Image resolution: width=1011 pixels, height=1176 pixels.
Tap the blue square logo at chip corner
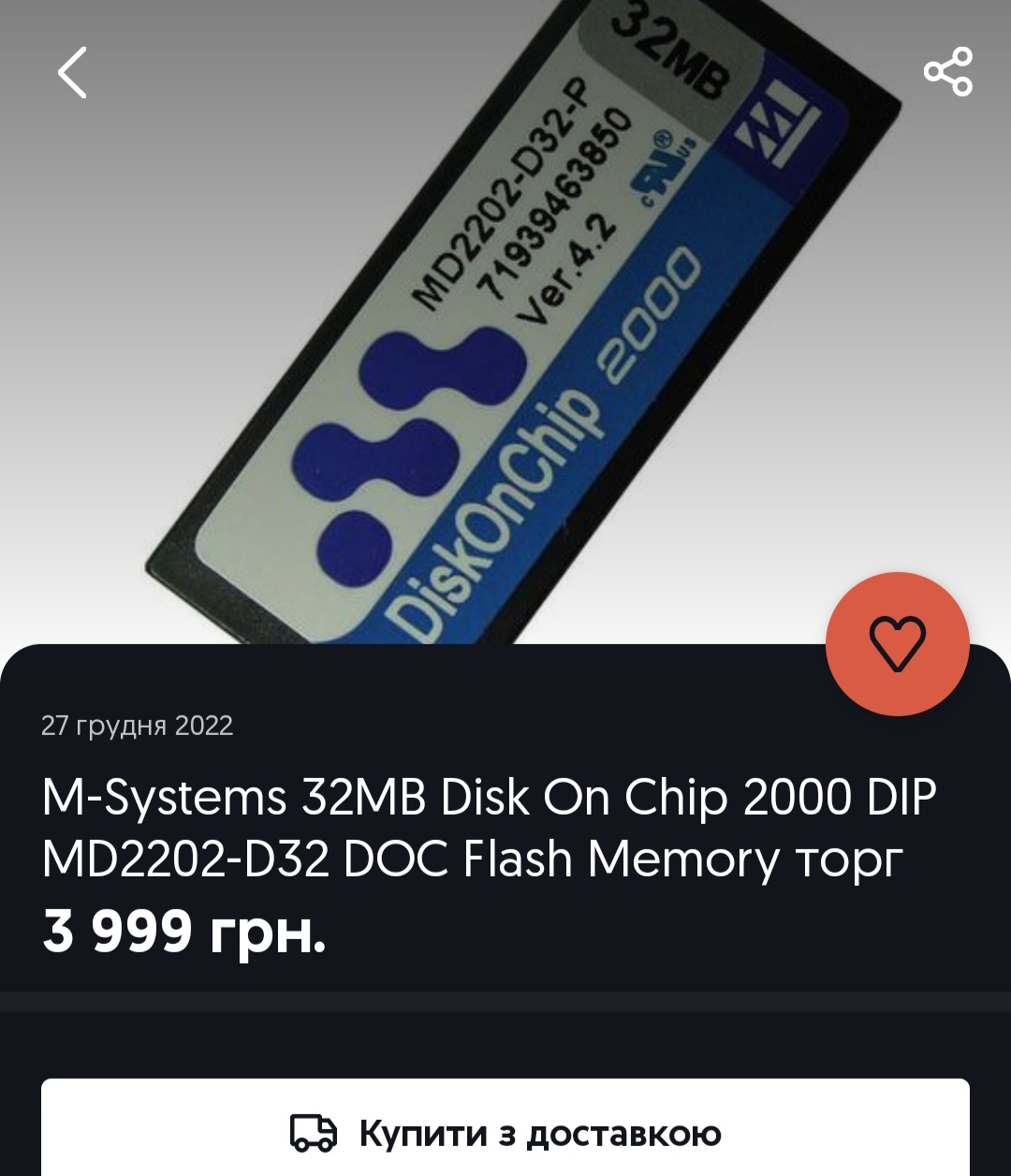coord(777,136)
